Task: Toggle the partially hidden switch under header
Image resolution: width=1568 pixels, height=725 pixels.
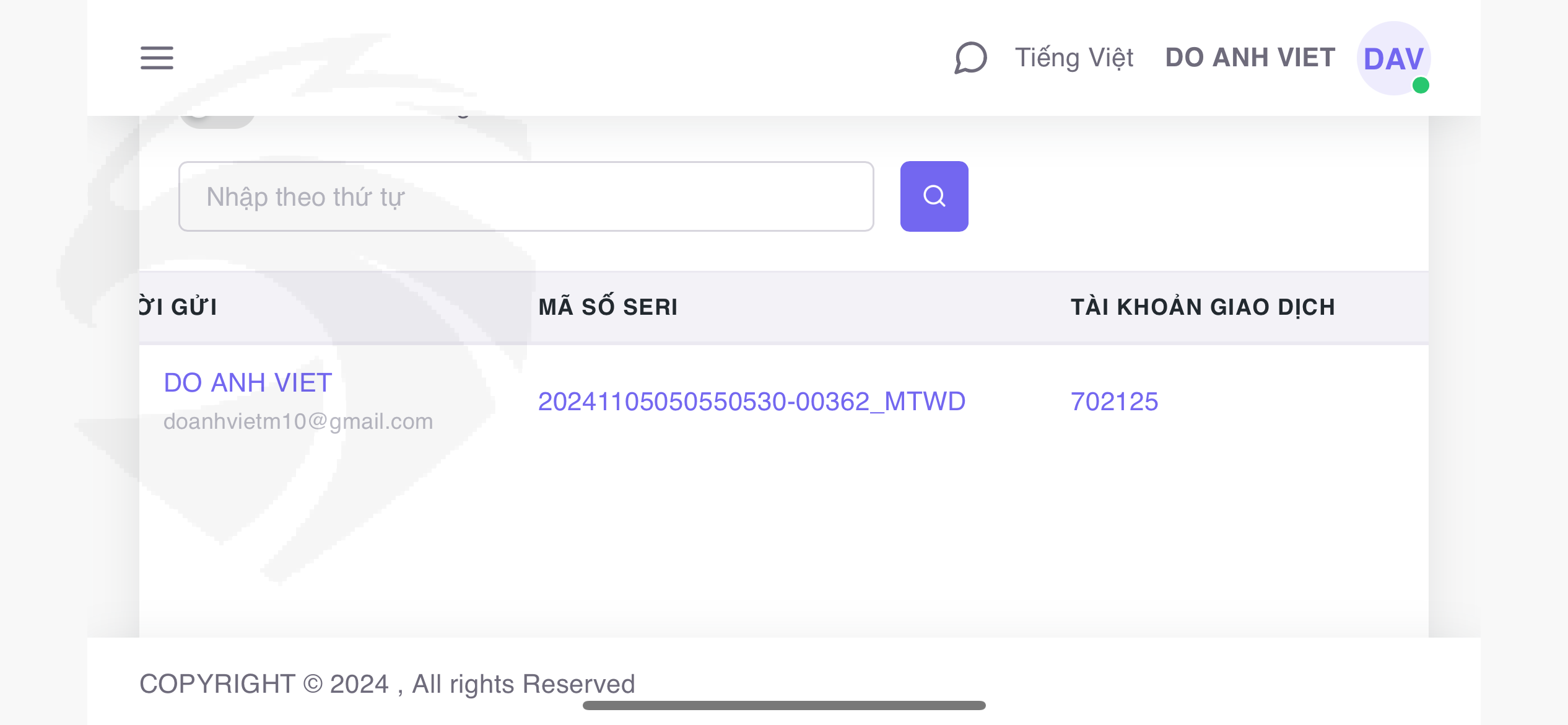Action: [x=217, y=121]
